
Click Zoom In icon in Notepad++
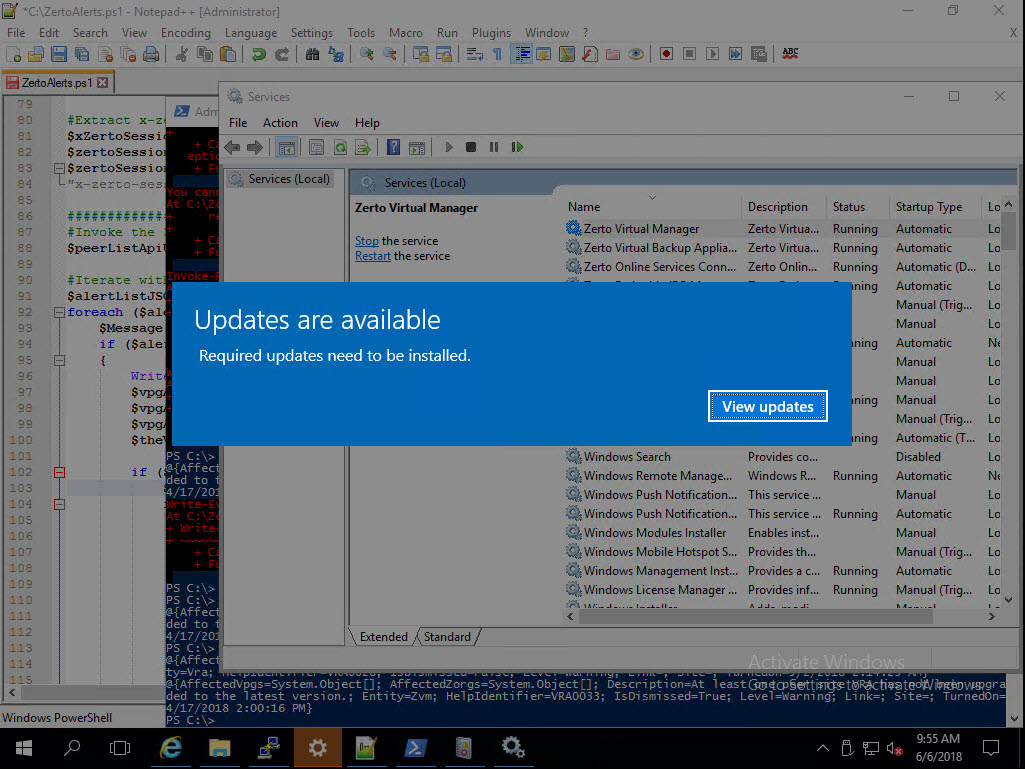(x=367, y=54)
